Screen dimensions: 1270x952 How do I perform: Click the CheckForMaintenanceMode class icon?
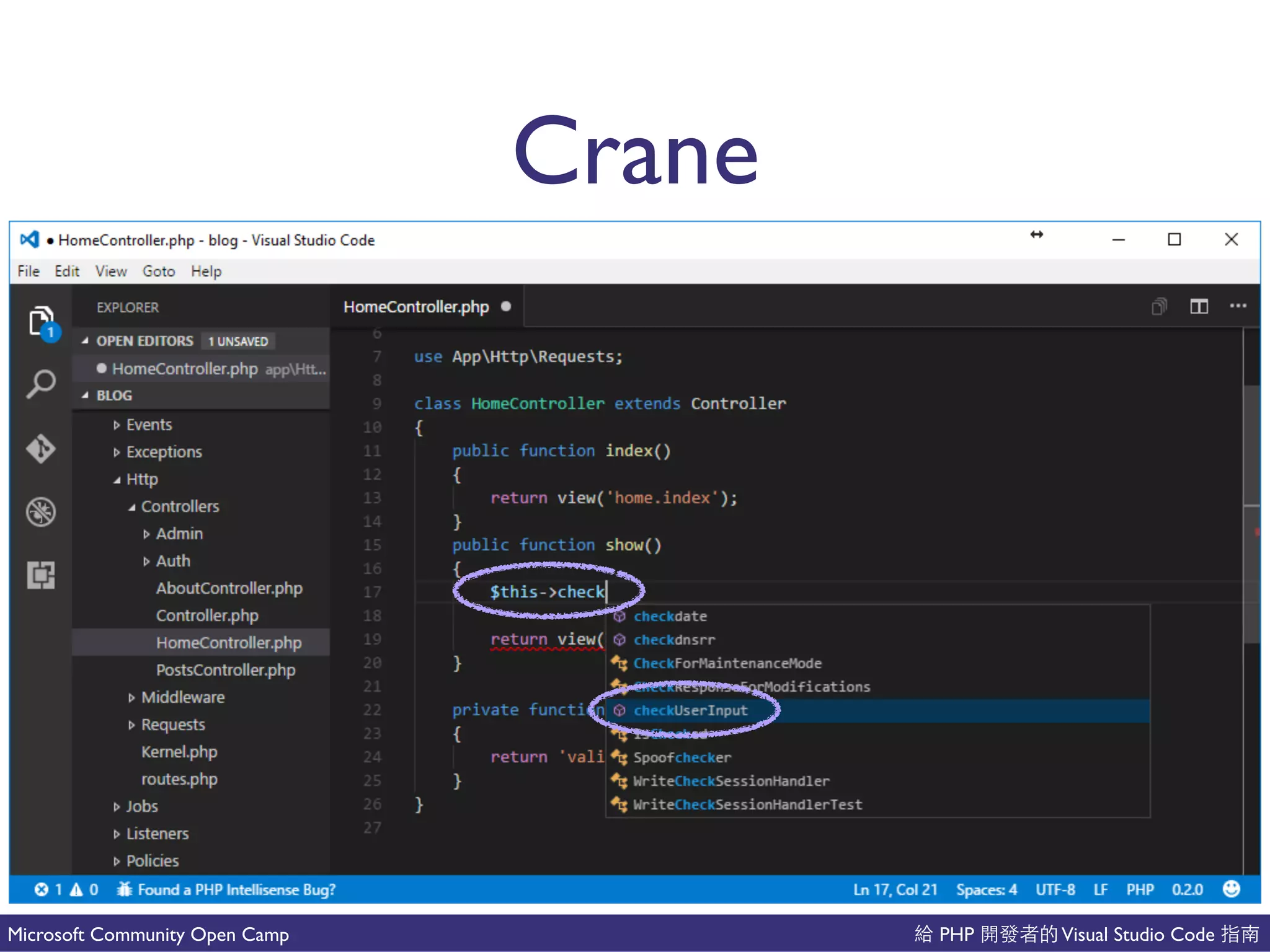(619, 663)
